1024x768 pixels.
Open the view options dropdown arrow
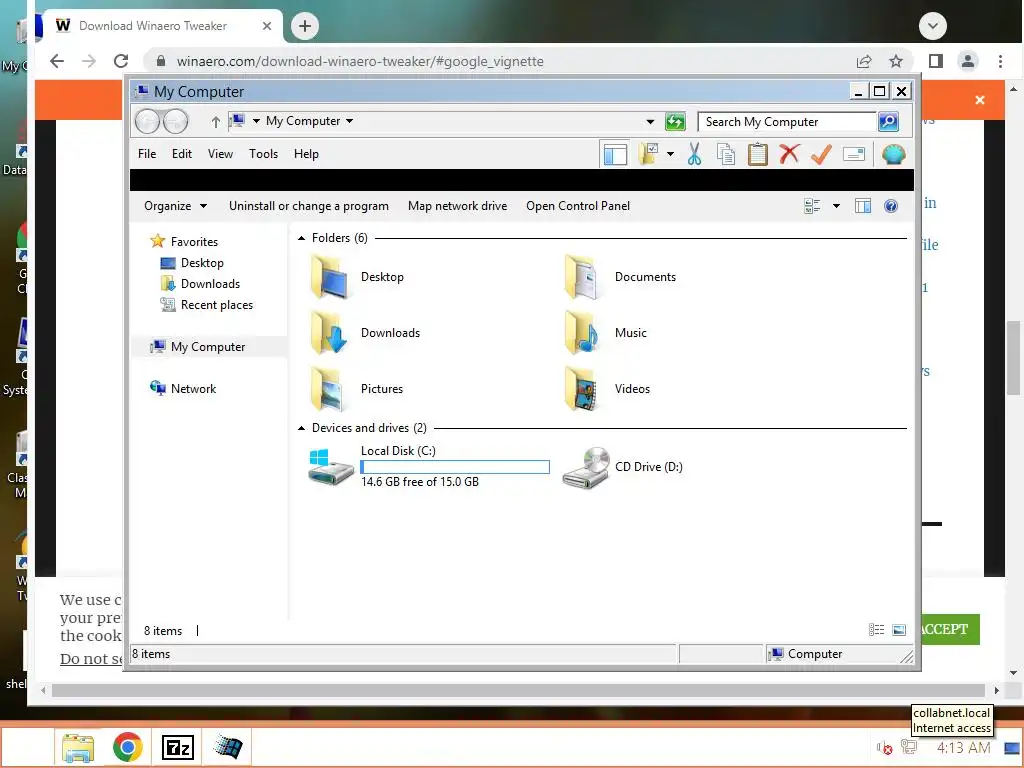836,206
